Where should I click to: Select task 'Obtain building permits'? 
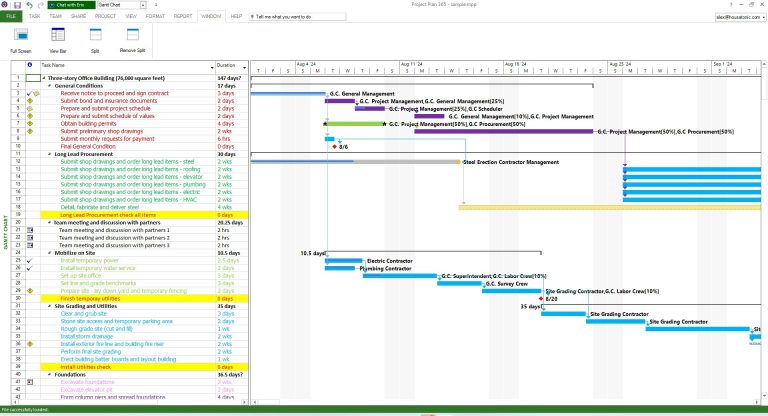coord(82,124)
